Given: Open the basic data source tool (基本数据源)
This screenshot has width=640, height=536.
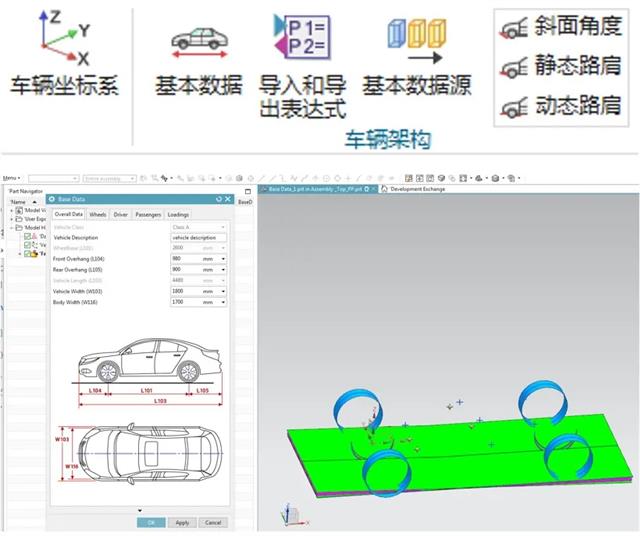Looking at the screenshot, I should 416,39.
